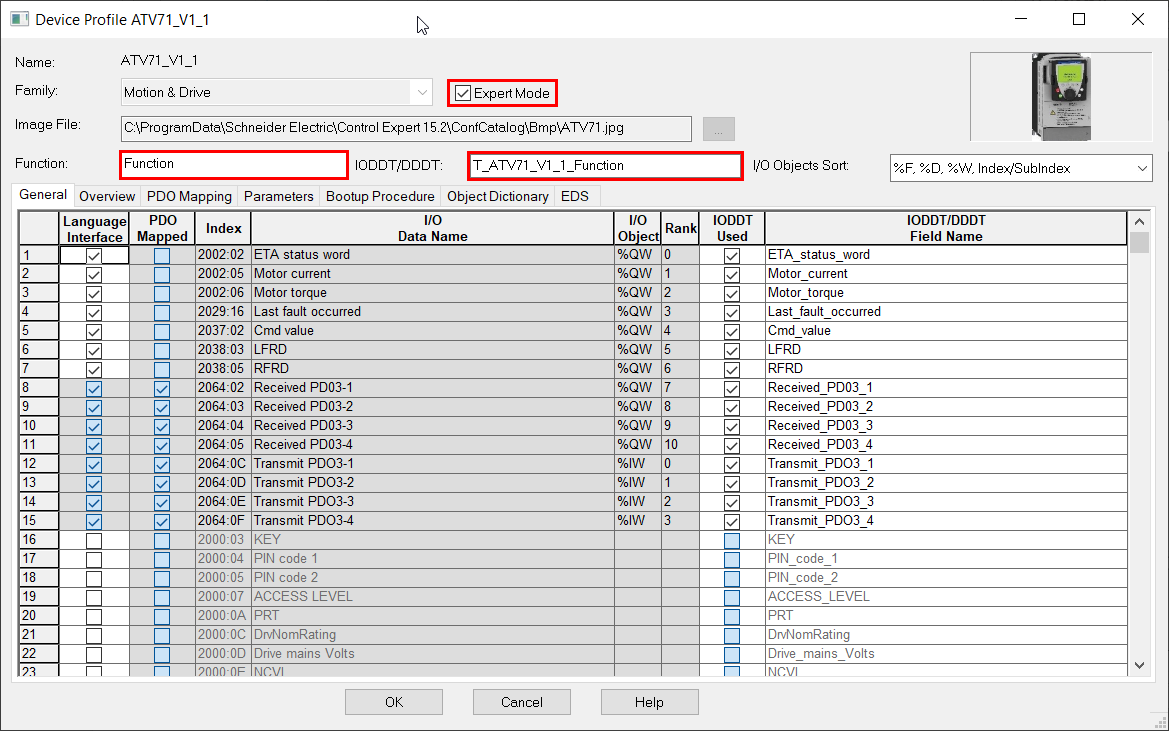Click the 'DrvNomRating' field name cell

point(946,635)
